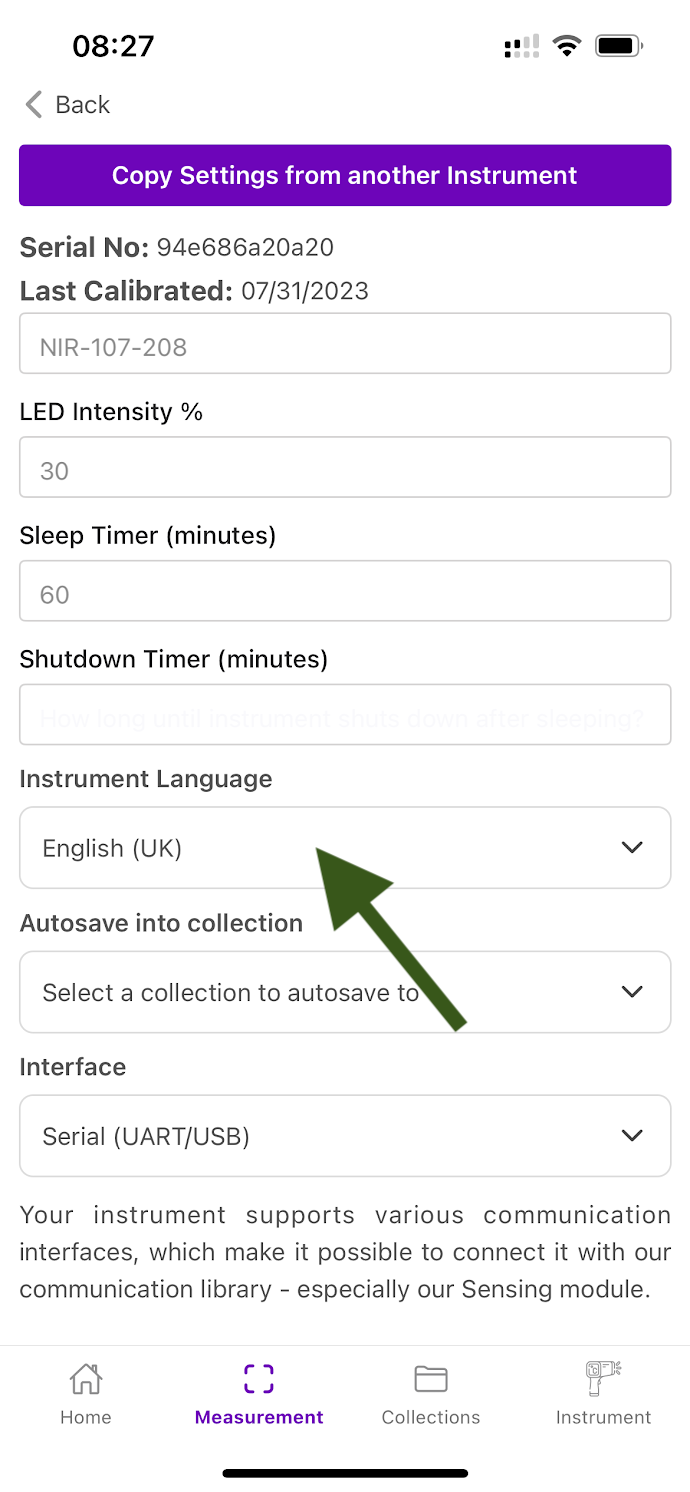Tap the chevron on English (UK) selector

click(x=632, y=848)
